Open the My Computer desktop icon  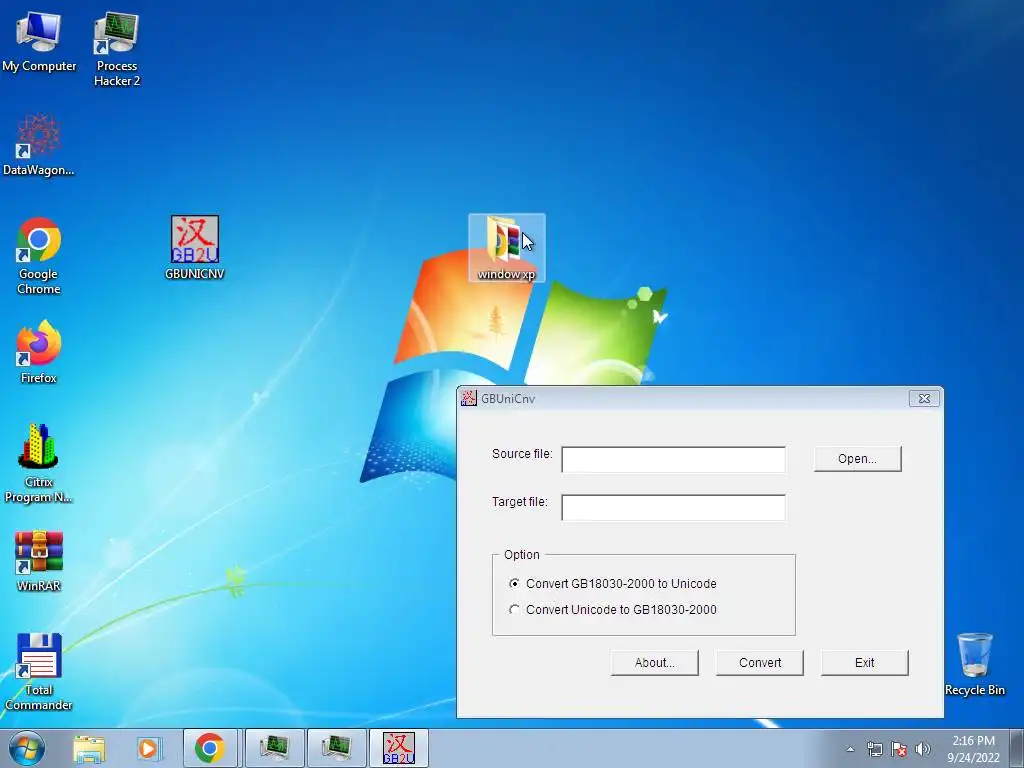click(39, 40)
